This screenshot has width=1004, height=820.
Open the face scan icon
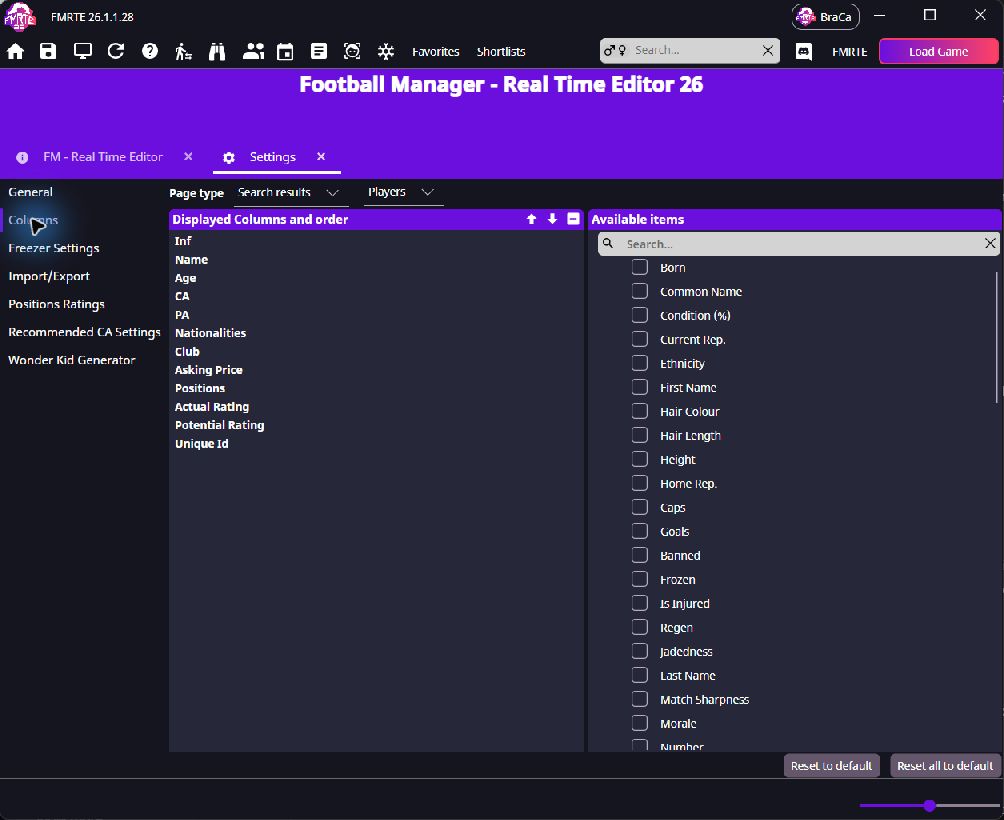pos(352,51)
